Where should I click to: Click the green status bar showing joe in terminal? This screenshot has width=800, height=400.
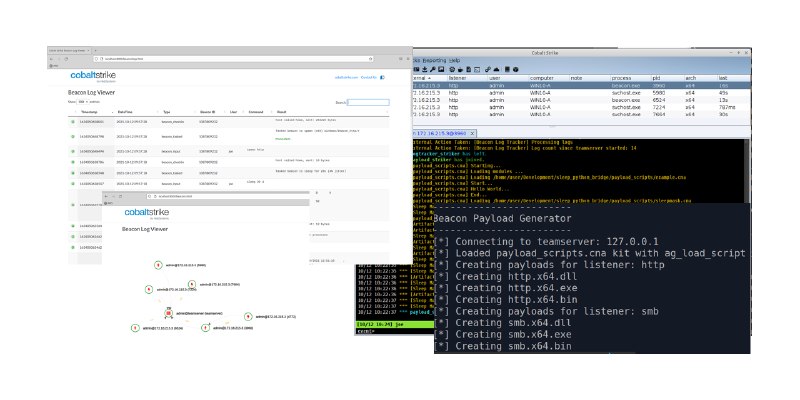[x=394, y=324]
